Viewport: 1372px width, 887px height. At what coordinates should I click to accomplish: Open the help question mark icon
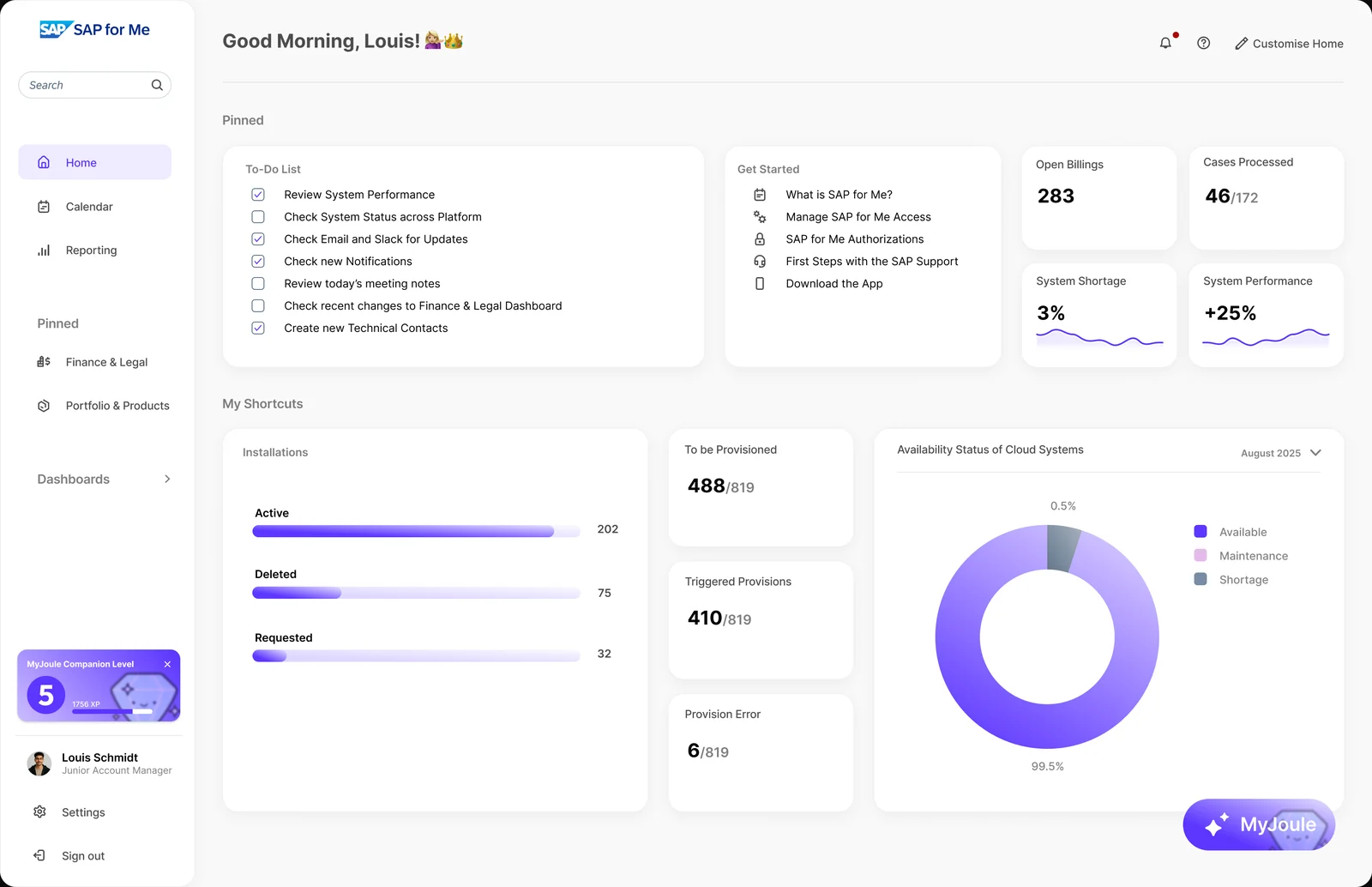(1204, 43)
